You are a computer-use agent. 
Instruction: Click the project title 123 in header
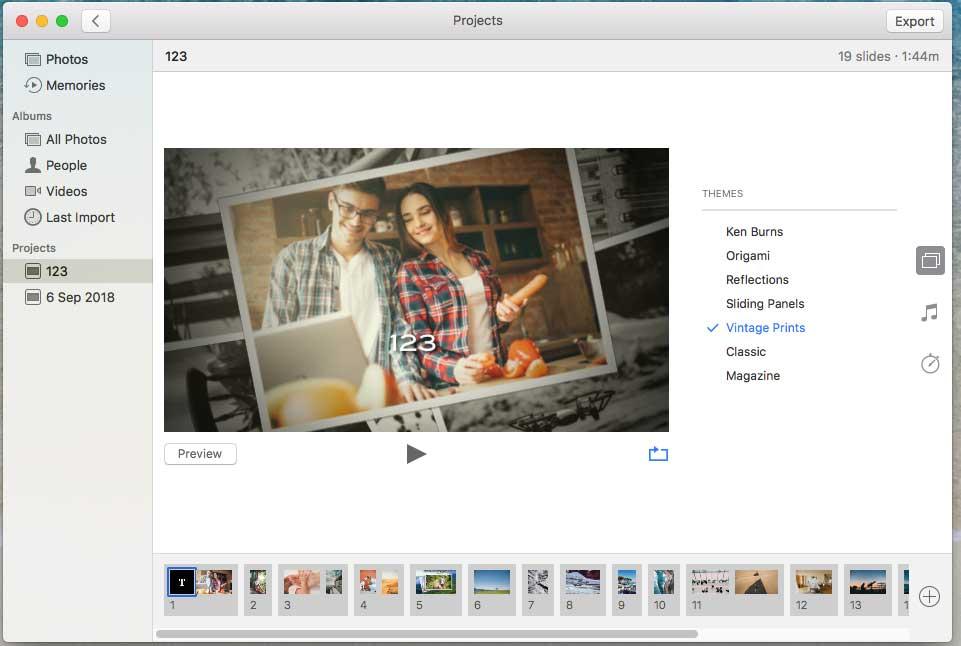(176, 56)
